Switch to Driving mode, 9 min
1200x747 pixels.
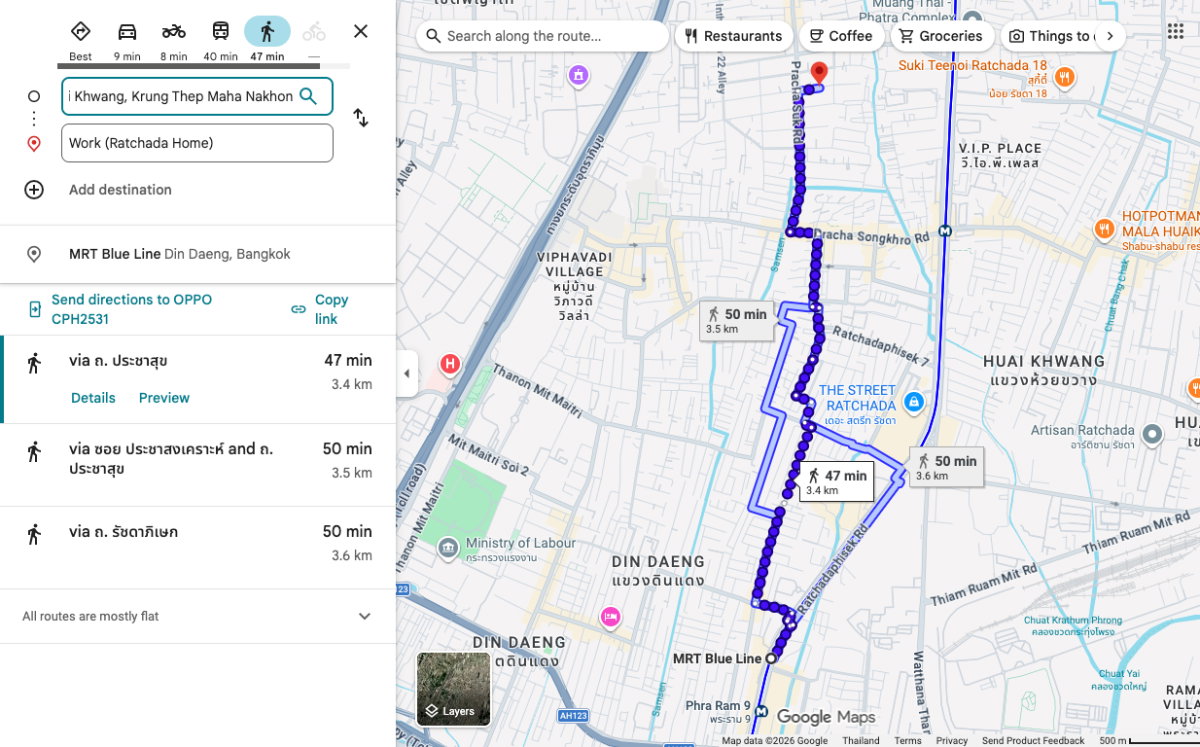tap(127, 31)
